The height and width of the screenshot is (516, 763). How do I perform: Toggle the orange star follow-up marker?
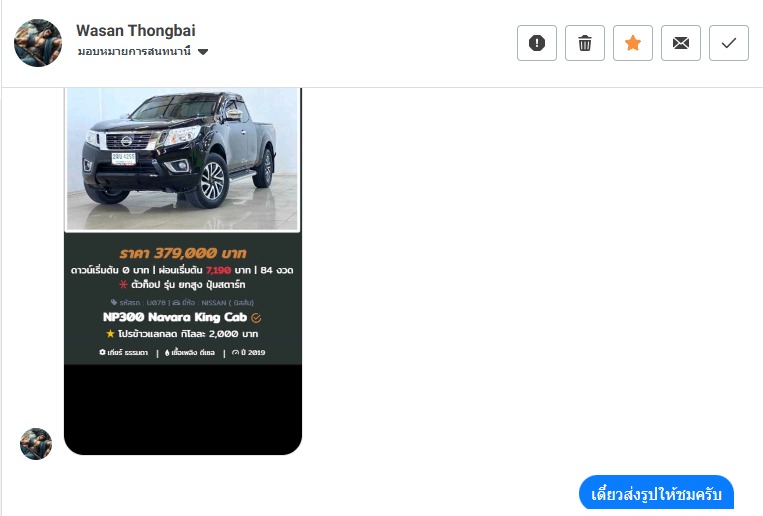coord(633,43)
